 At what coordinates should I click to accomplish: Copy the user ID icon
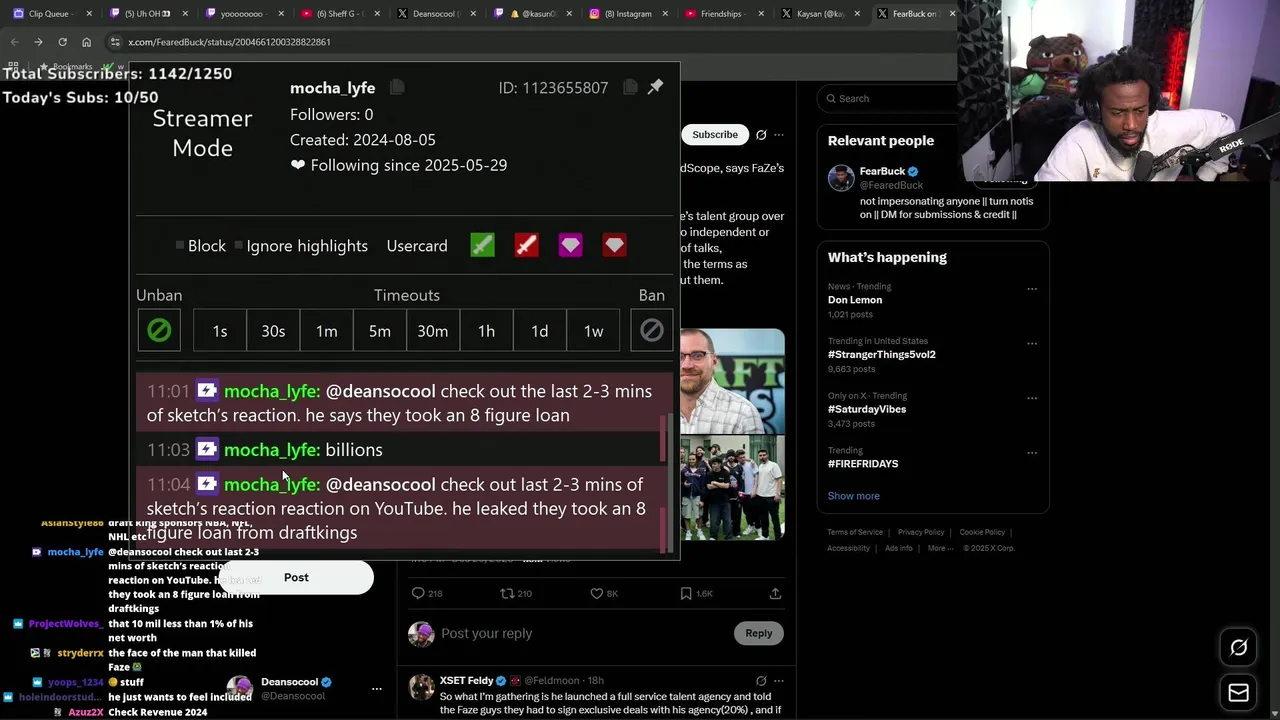pos(630,88)
